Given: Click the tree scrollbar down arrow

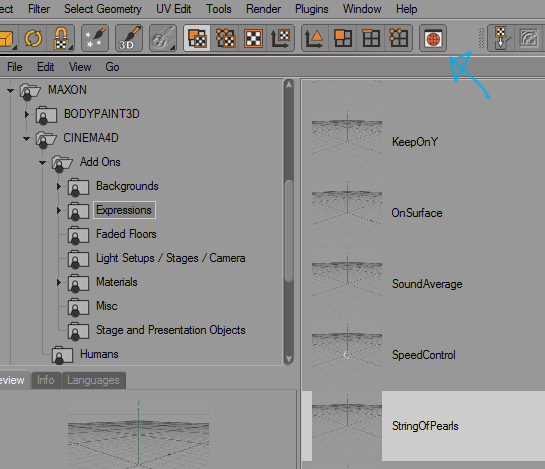Looking at the screenshot, I should (x=289, y=359).
